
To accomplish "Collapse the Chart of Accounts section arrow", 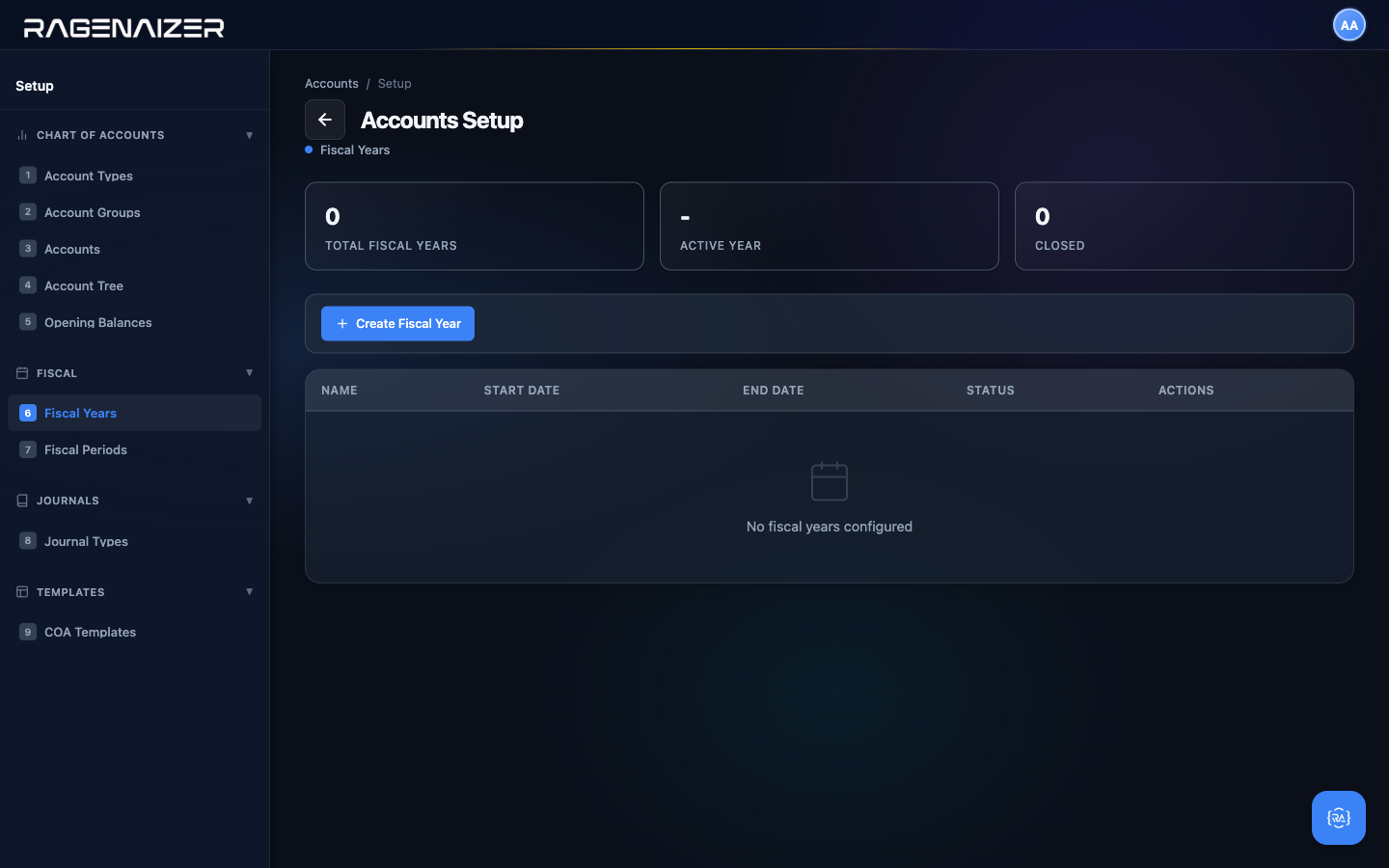I will pyautogui.click(x=250, y=135).
